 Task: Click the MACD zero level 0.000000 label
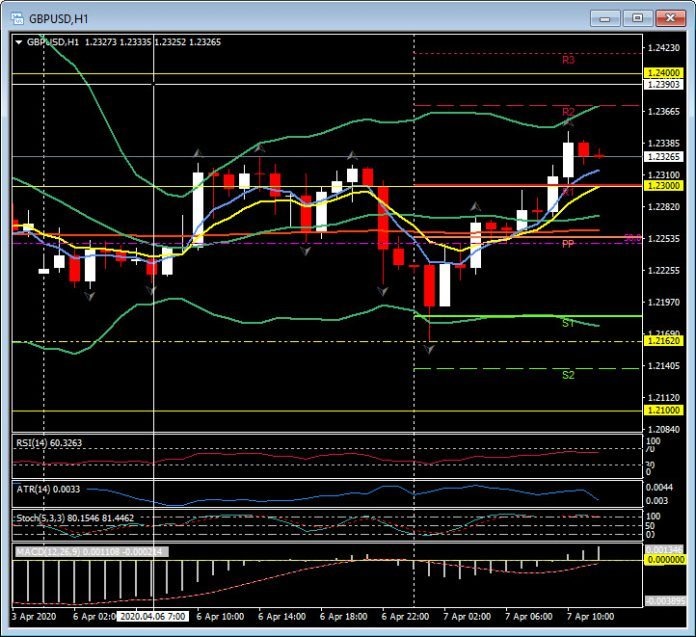click(x=665, y=560)
